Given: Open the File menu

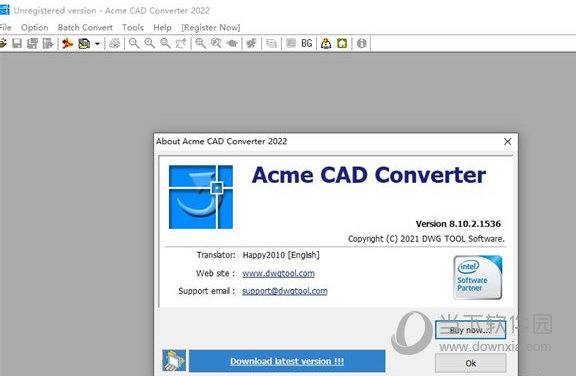Looking at the screenshot, I should point(6,28).
